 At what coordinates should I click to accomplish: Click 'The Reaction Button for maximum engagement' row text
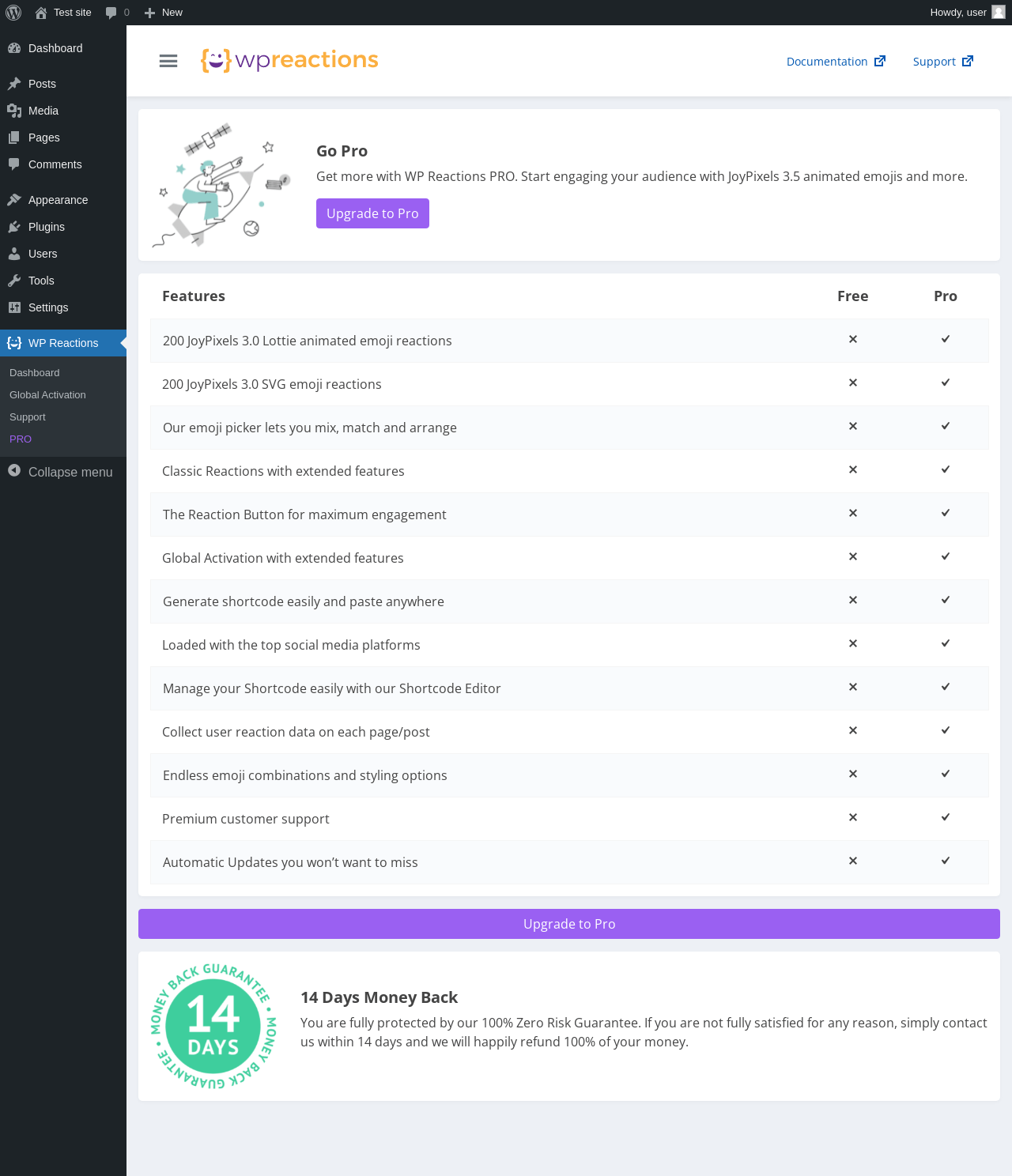[x=304, y=514]
